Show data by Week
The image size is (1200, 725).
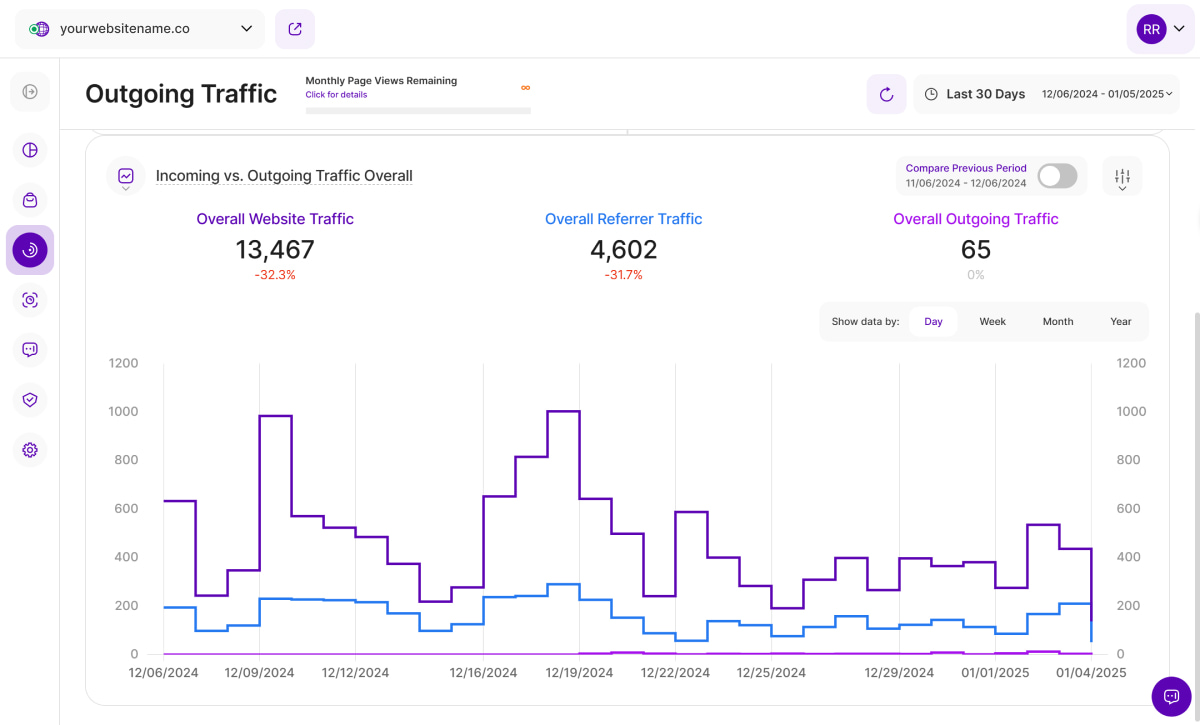click(992, 322)
